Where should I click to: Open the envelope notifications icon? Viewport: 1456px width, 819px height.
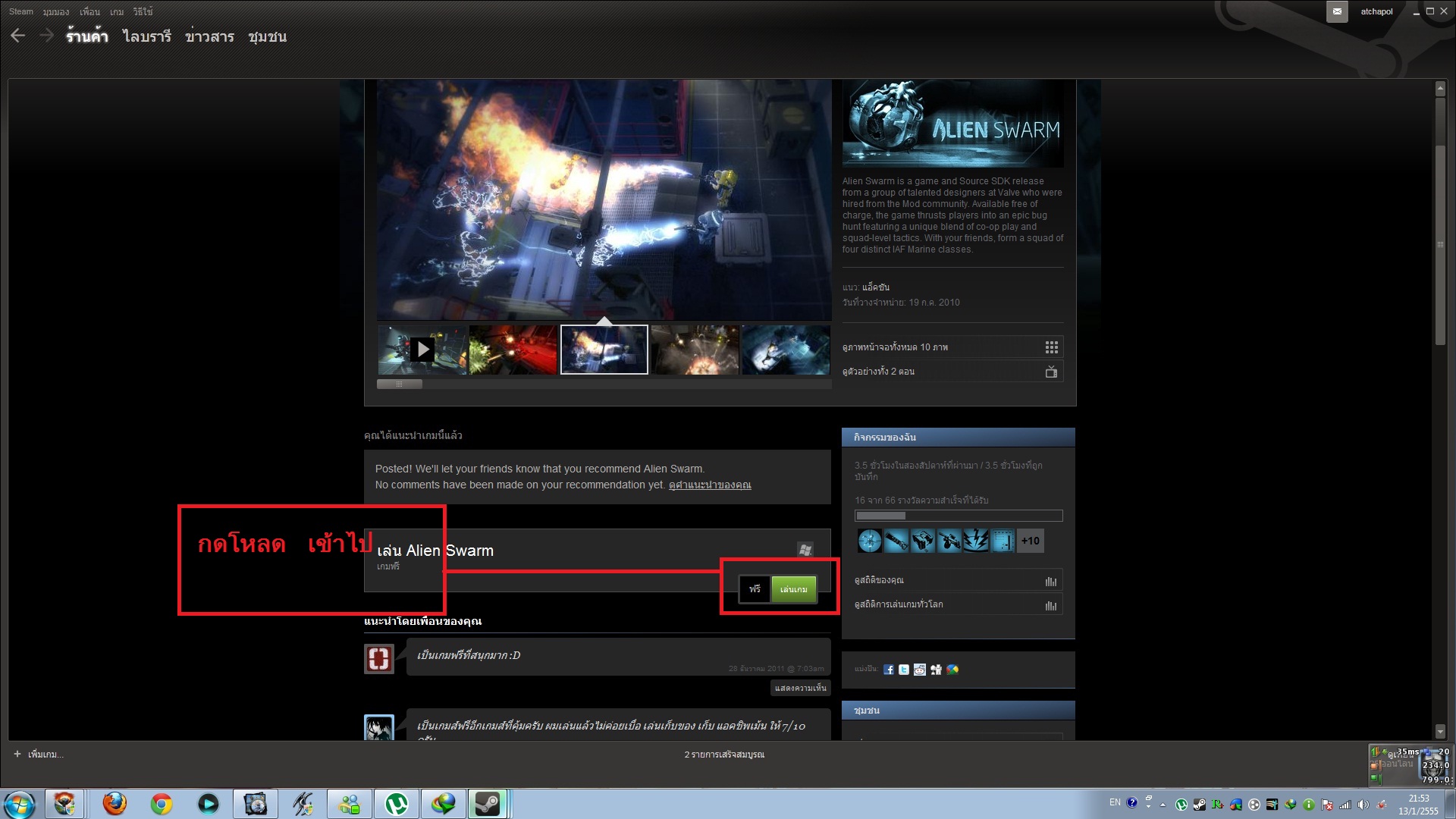pos(1337,11)
